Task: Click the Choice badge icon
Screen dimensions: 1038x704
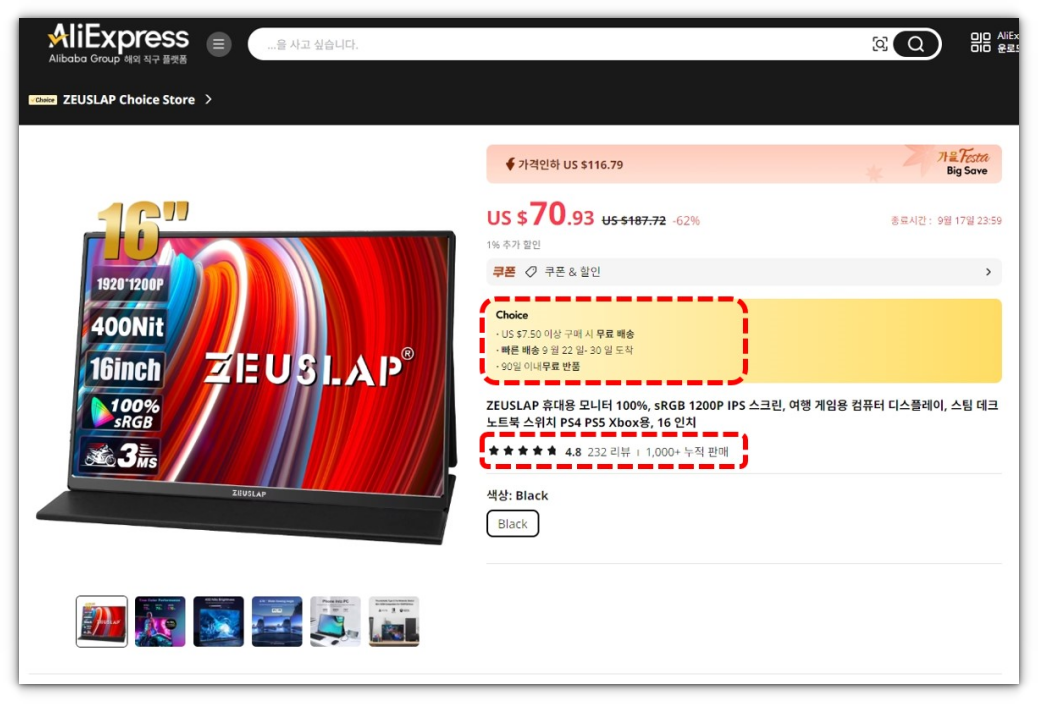Action: pyautogui.click(x=42, y=100)
